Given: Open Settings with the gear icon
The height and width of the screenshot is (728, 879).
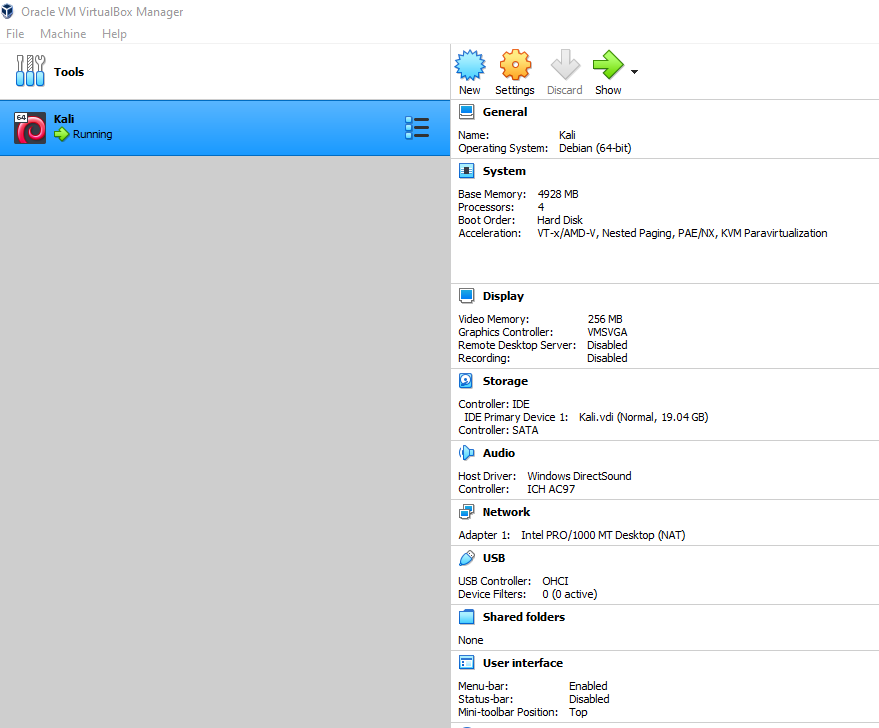Looking at the screenshot, I should (x=515, y=66).
